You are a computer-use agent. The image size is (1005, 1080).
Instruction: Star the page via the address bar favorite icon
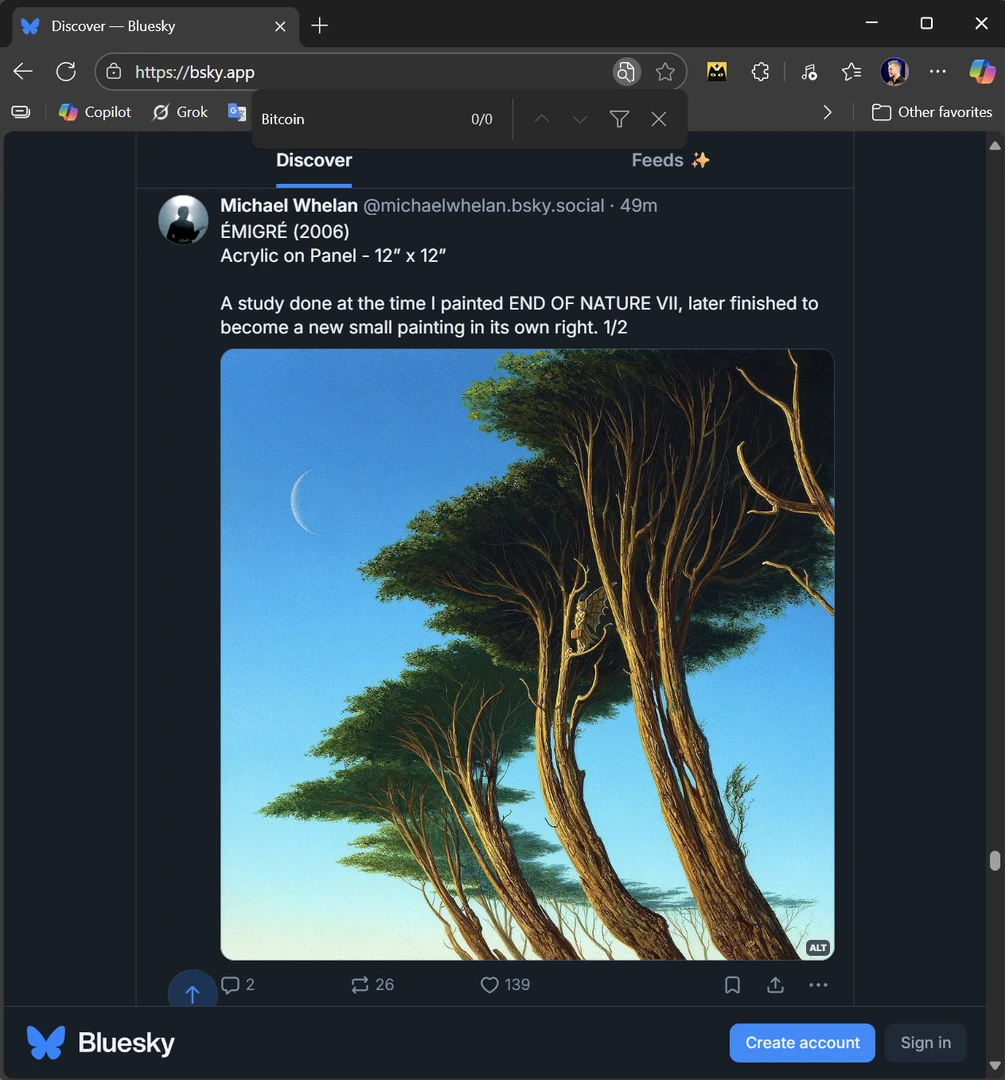pos(666,71)
